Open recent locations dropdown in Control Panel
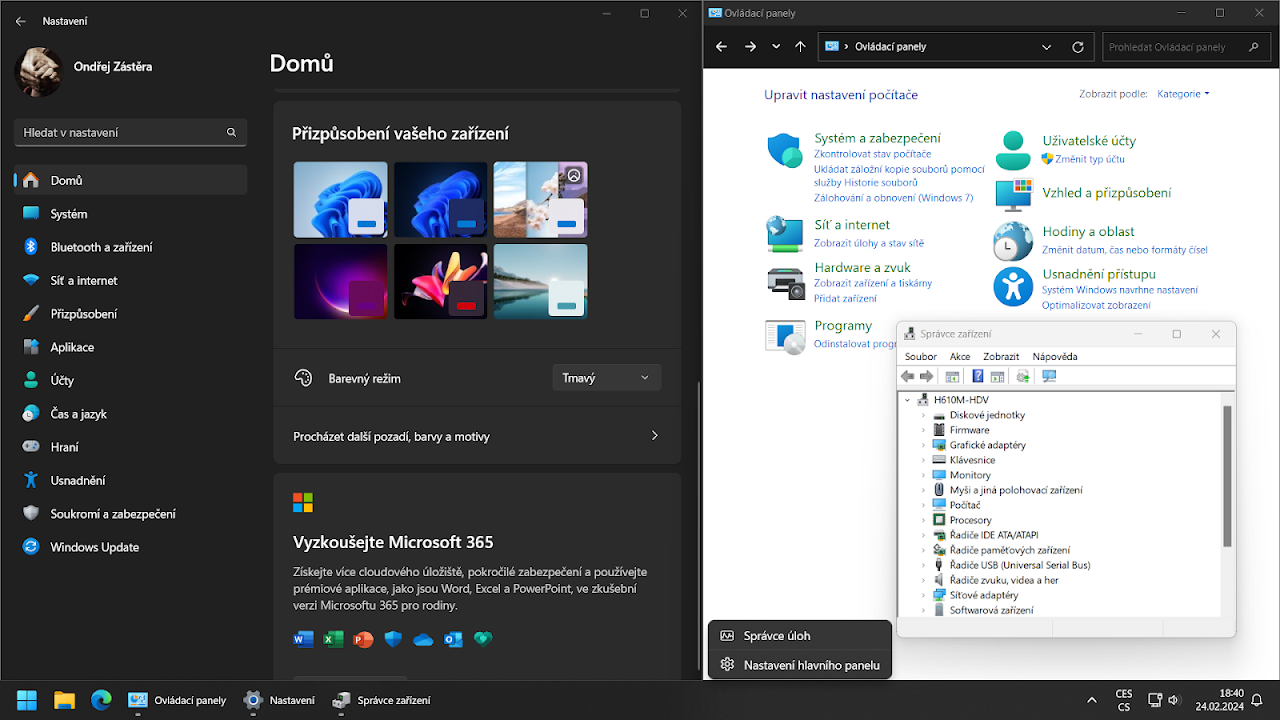The width and height of the screenshot is (1280, 720). [x=776, y=47]
